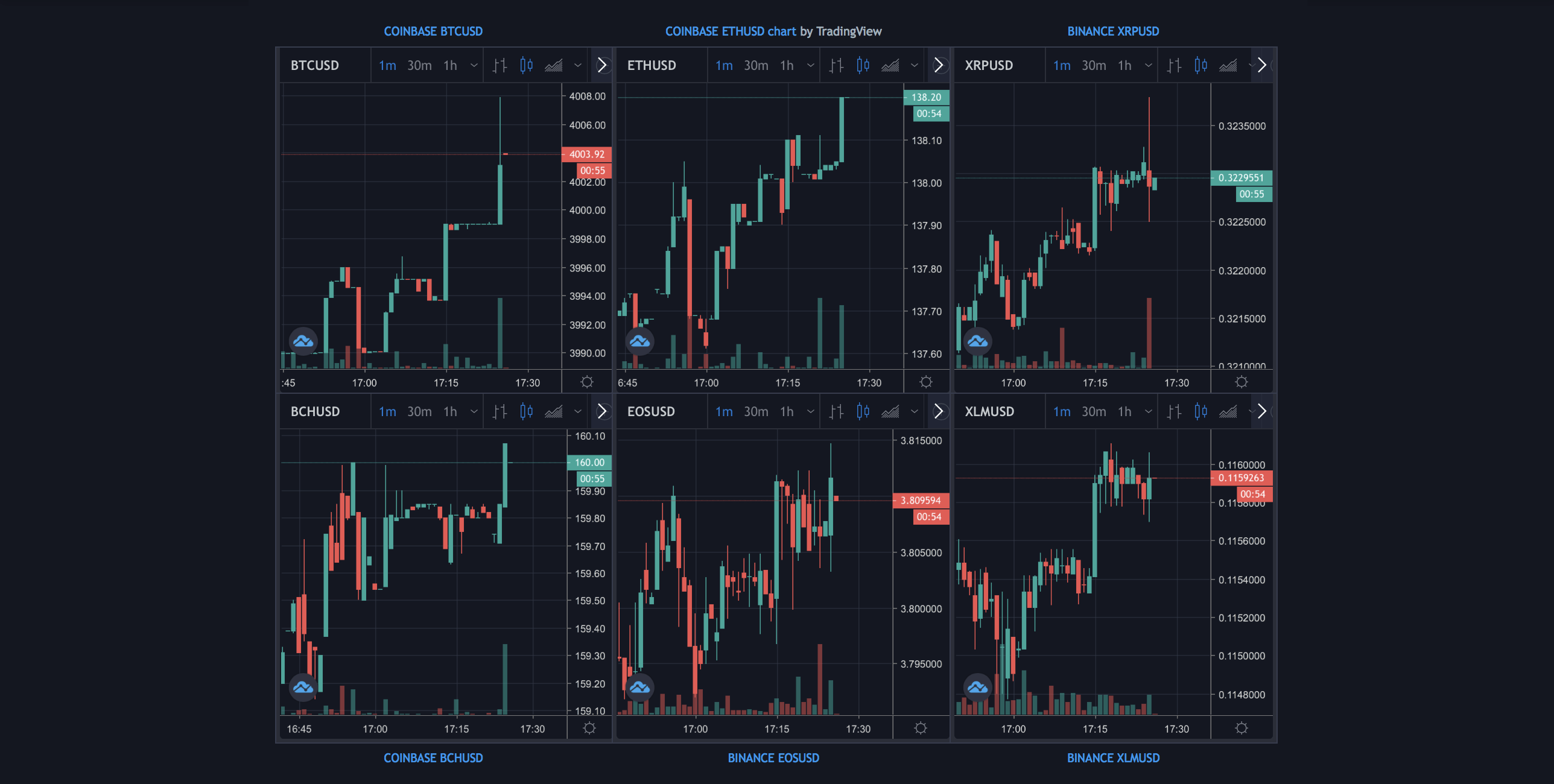The height and width of the screenshot is (784, 1554).
Task: Click the XLMUSD symbol search field
Action: [1000, 411]
